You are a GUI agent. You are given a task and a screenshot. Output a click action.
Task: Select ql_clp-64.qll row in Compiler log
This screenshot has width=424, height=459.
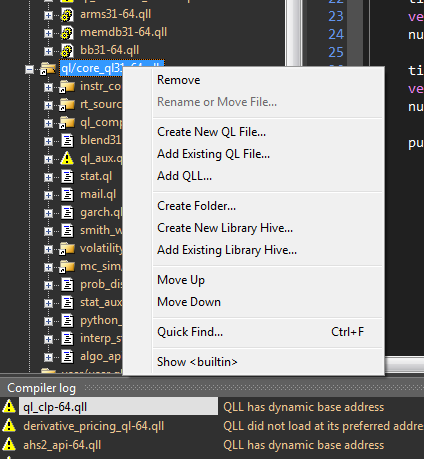118,407
